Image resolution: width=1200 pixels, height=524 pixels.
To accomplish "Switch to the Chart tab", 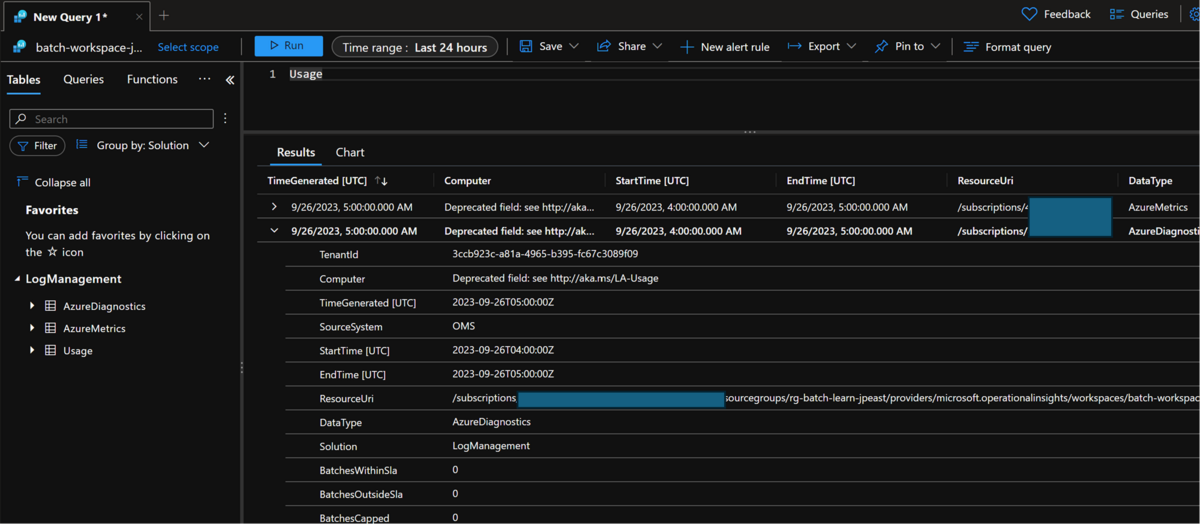I will 350,153.
